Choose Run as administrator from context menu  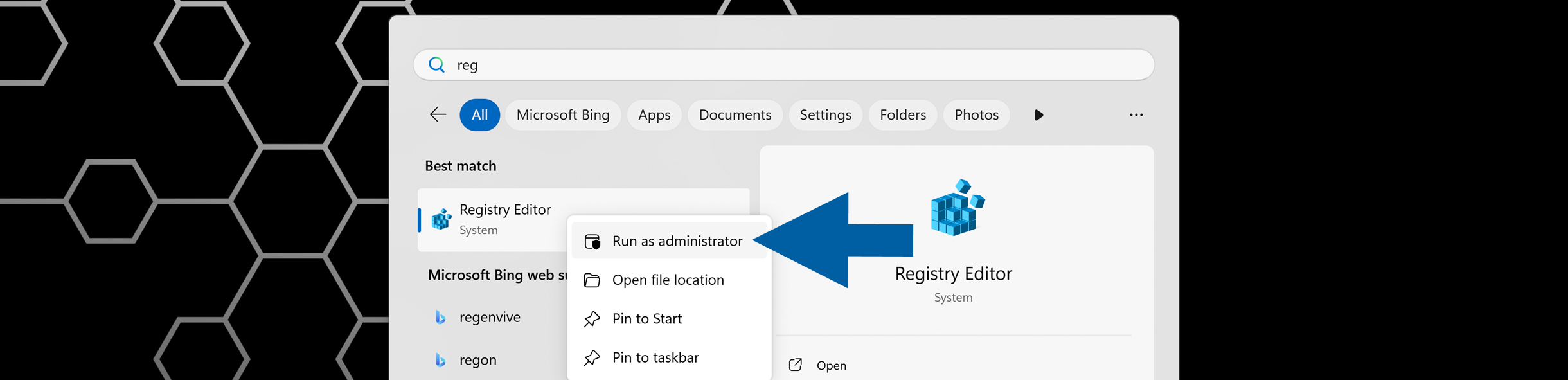677,241
